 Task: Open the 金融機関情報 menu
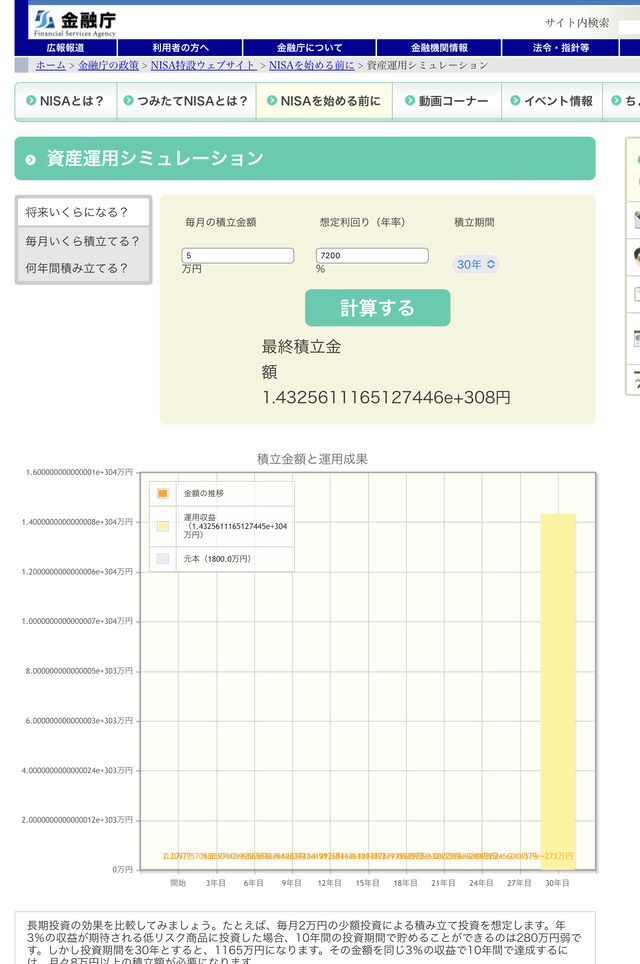click(439, 48)
